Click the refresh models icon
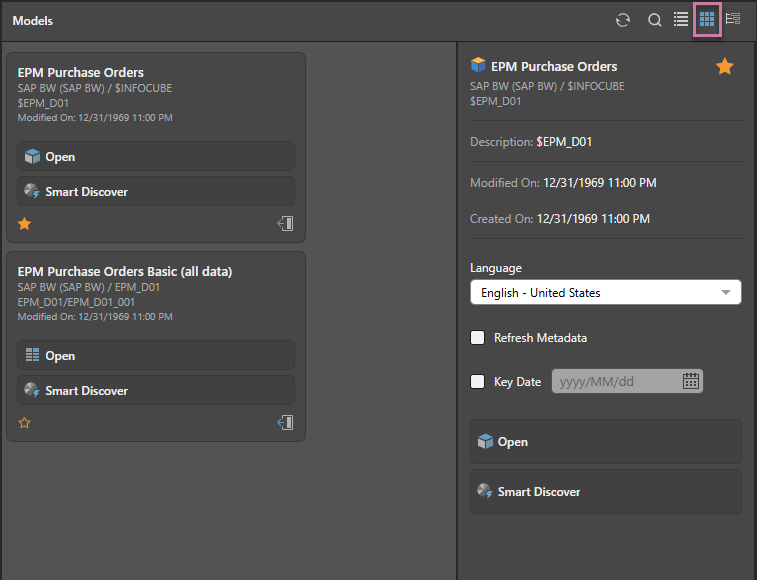Screen dimensions: 757x580 [x=623, y=20]
